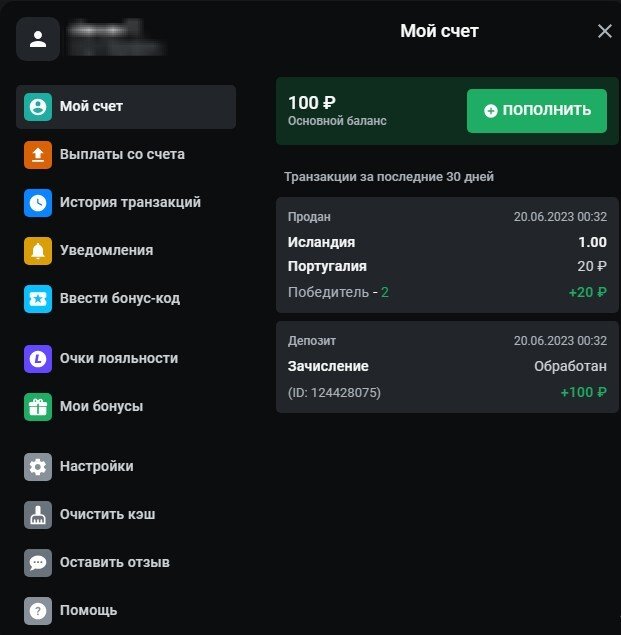Viewport: 621px width, 635px height.
Task: Close the "Мой счет" panel
Action: [x=604, y=31]
